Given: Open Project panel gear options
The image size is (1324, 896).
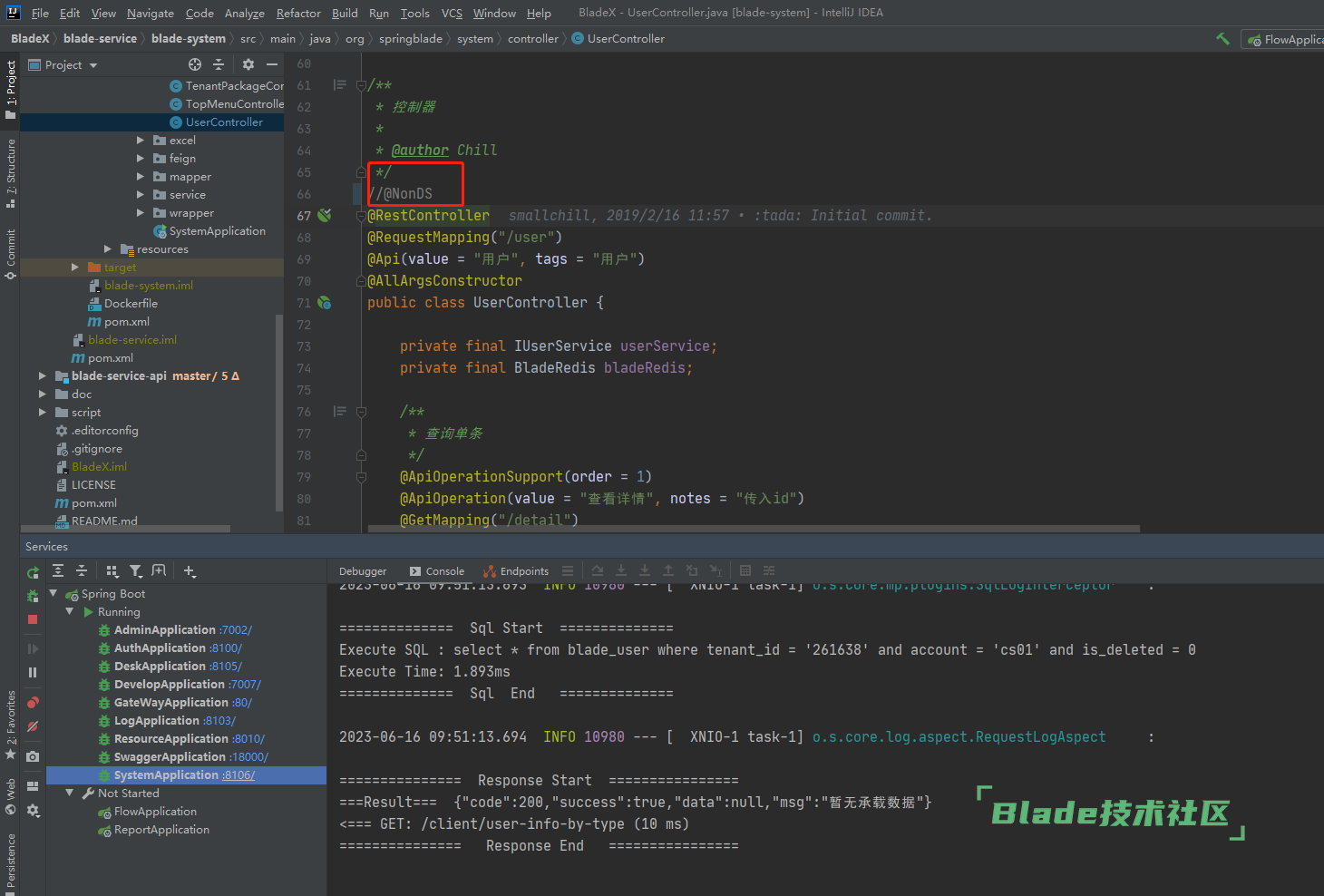Looking at the screenshot, I should 248,64.
